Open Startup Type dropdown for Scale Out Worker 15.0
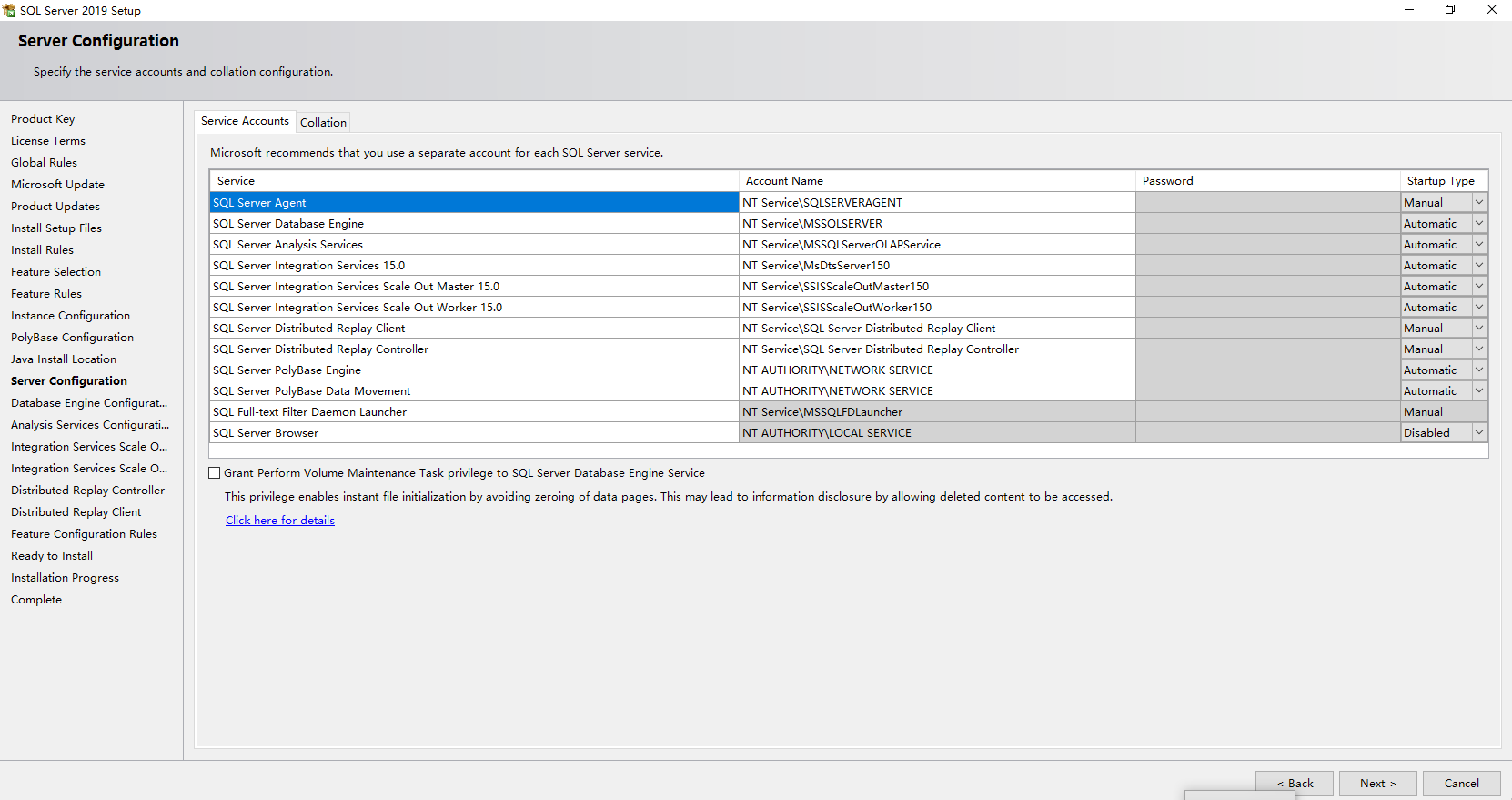1512x800 pixels. [1479, 307]
